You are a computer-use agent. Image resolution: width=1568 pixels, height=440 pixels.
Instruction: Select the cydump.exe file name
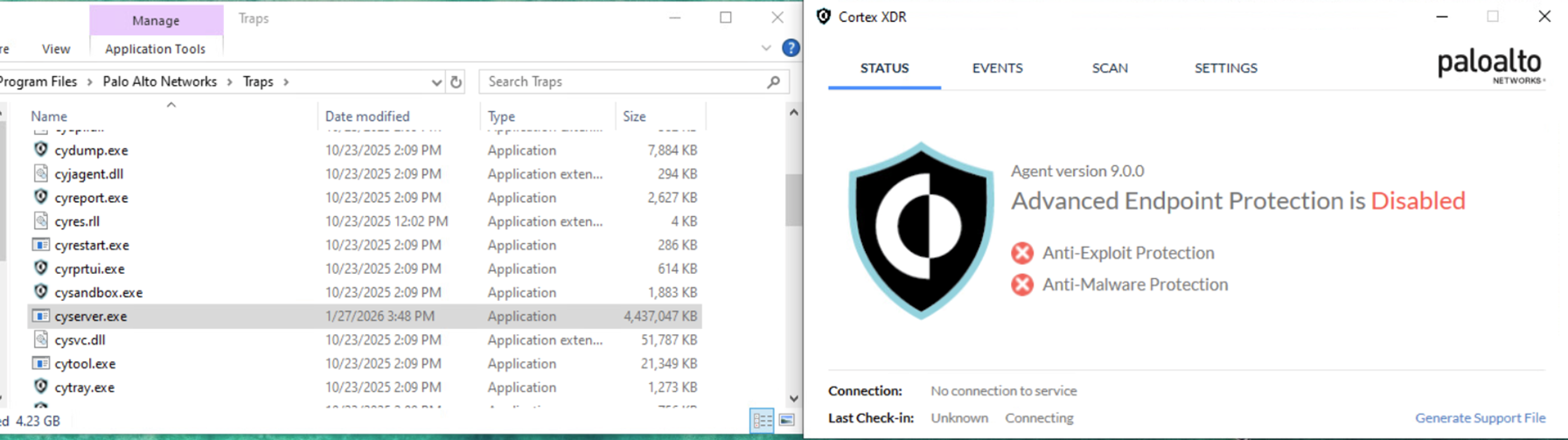(x=91, y=150)
